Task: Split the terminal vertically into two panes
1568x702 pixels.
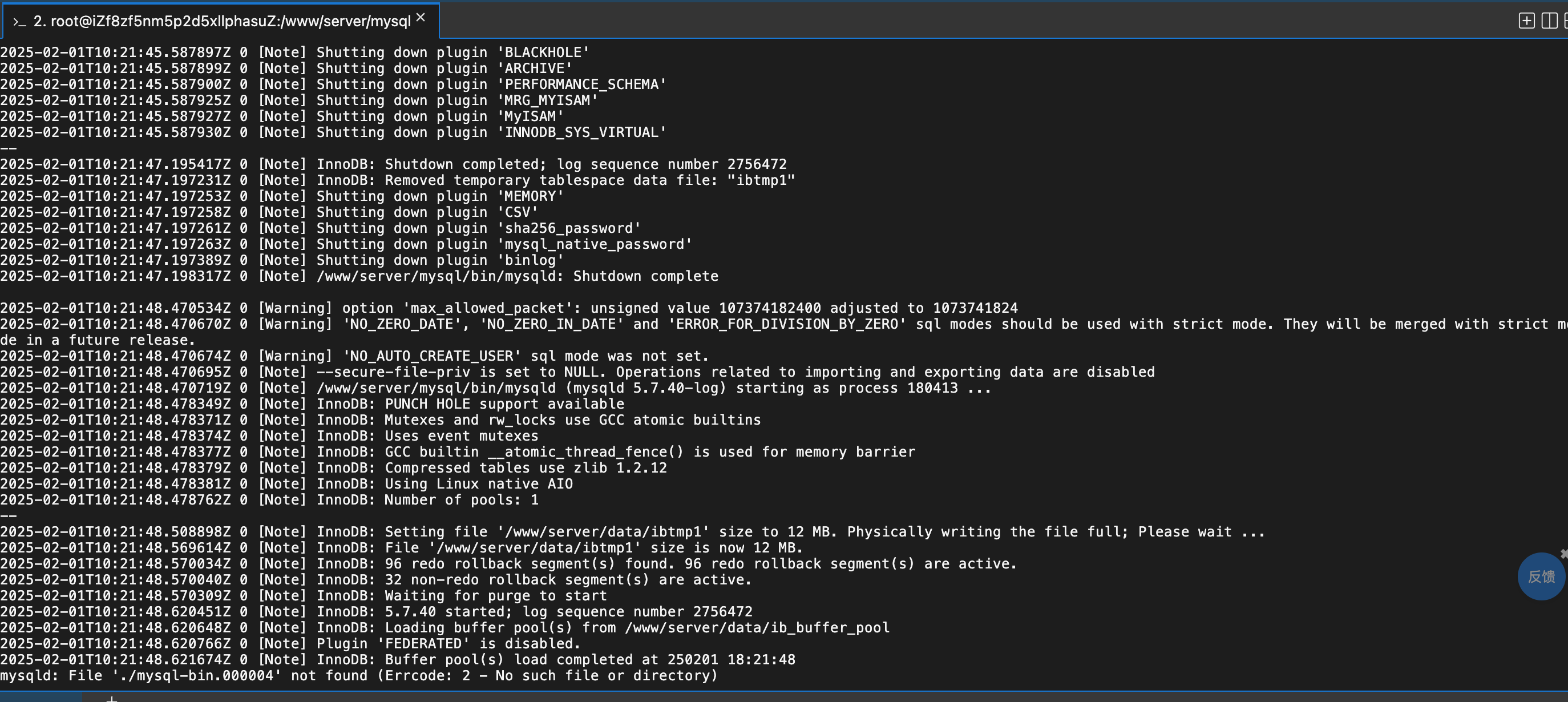Action: [x=1549, y=21]
